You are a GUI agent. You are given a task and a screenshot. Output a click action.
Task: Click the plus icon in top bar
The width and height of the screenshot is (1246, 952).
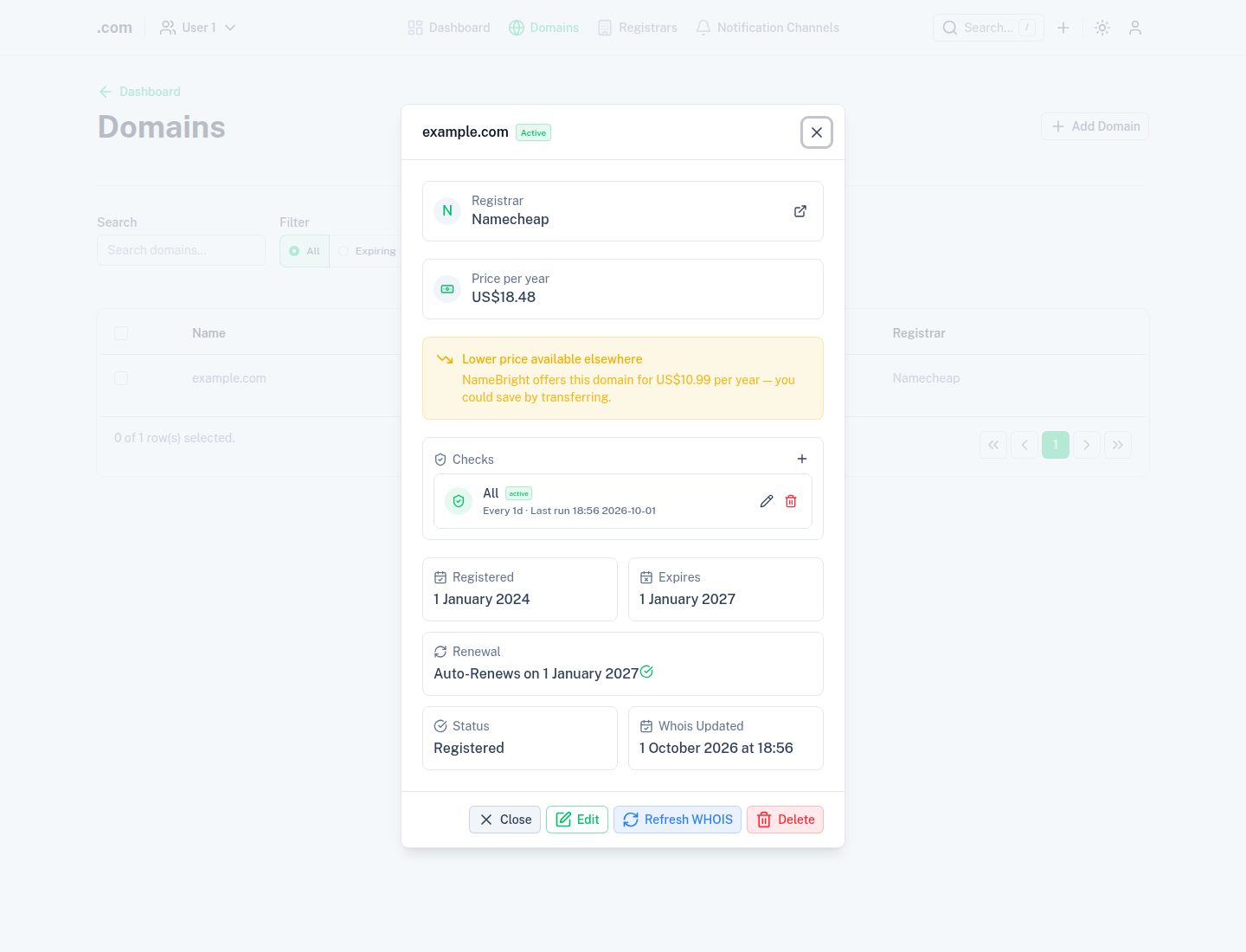(1063, 28)
